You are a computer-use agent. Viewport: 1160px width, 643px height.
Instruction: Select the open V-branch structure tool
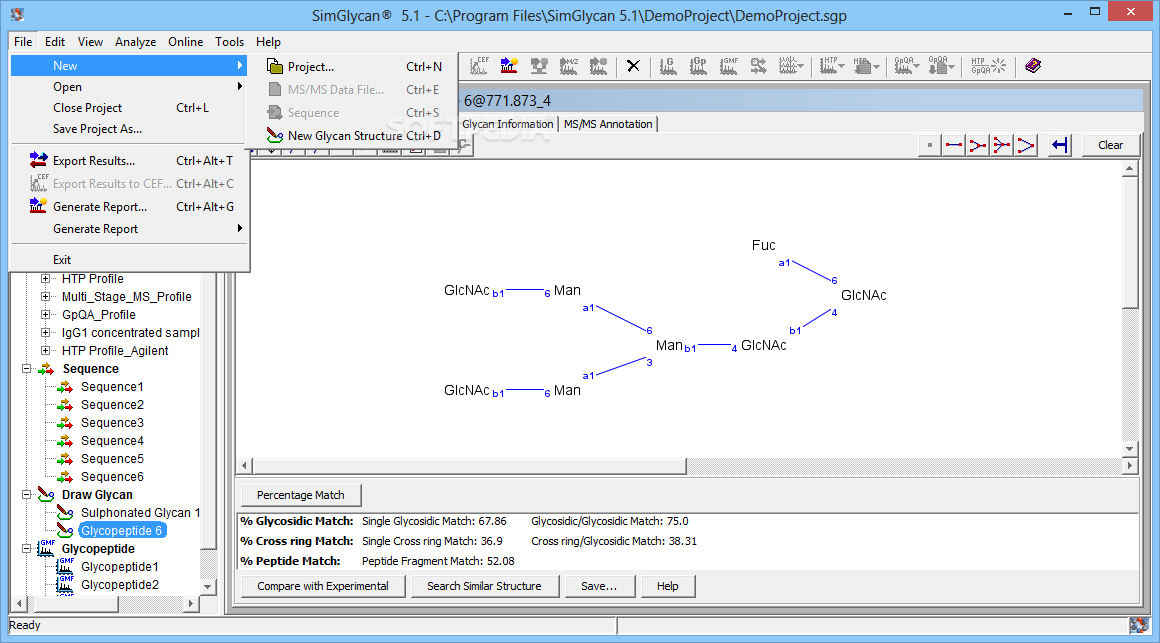point(1025,145)
